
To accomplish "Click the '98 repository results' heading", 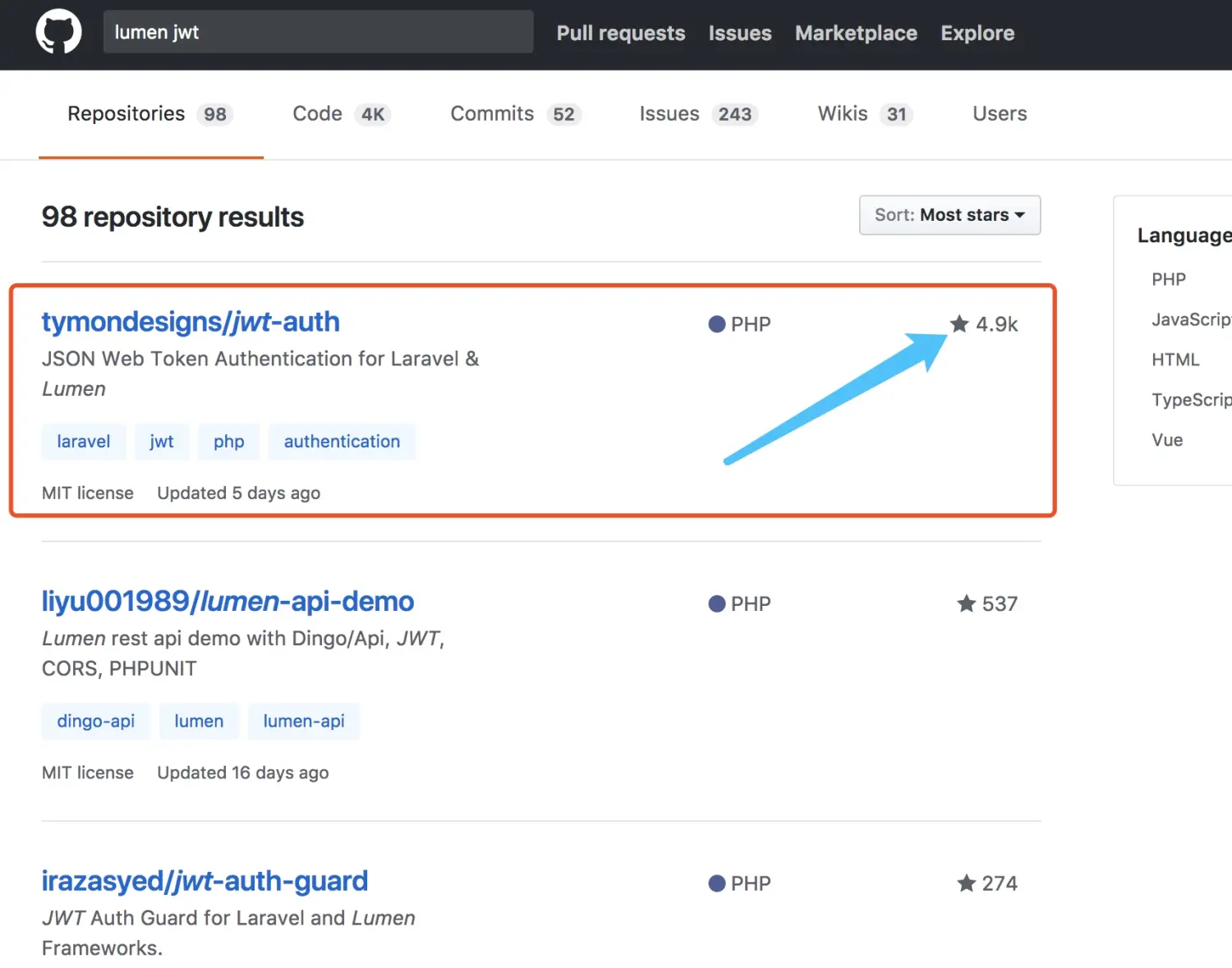I will coord(172,217).
